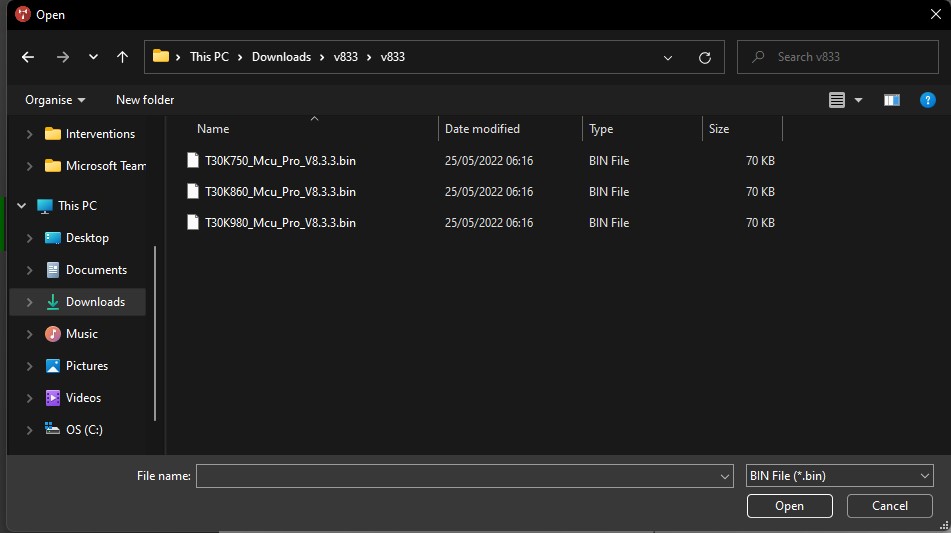Open the Organise menu
Image resolution: width=951 pixels, height=533 pixels.
55,100
